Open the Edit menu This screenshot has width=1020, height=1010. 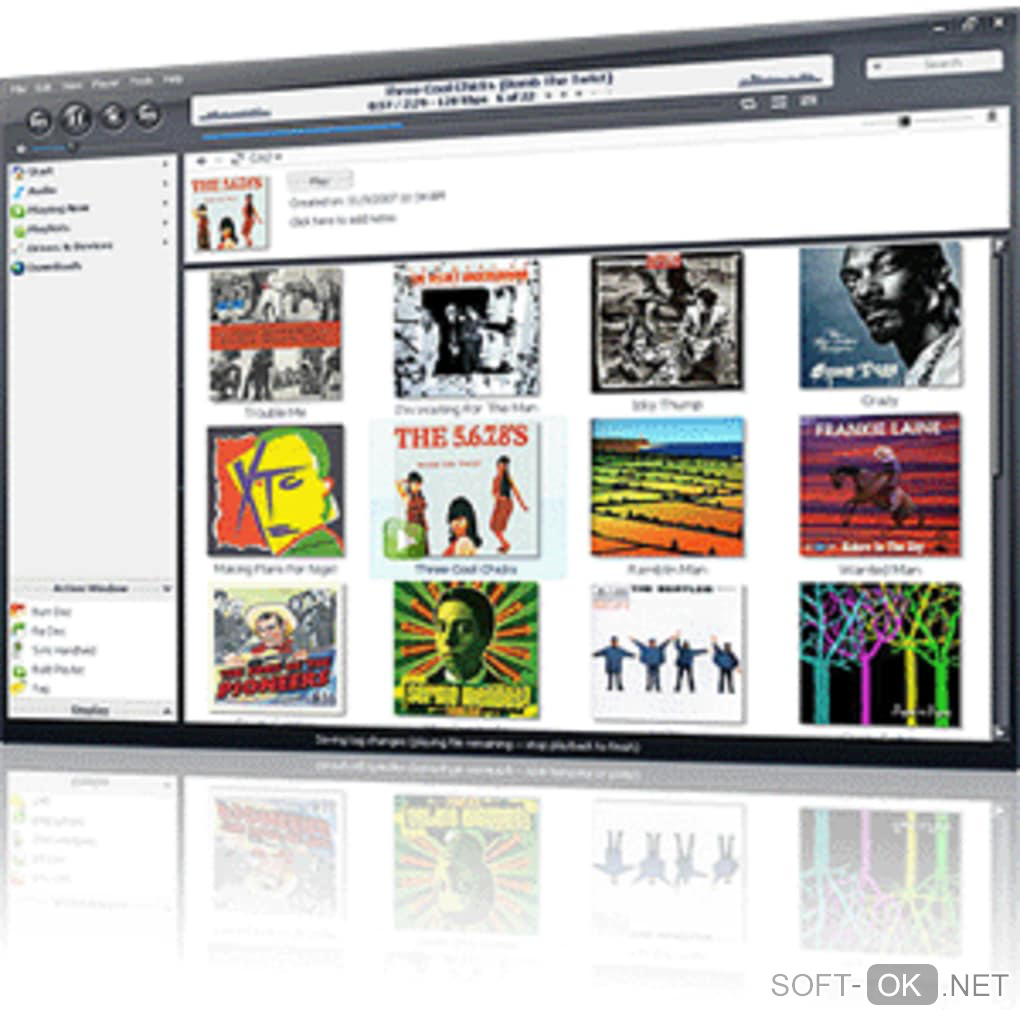click(43, 87)
